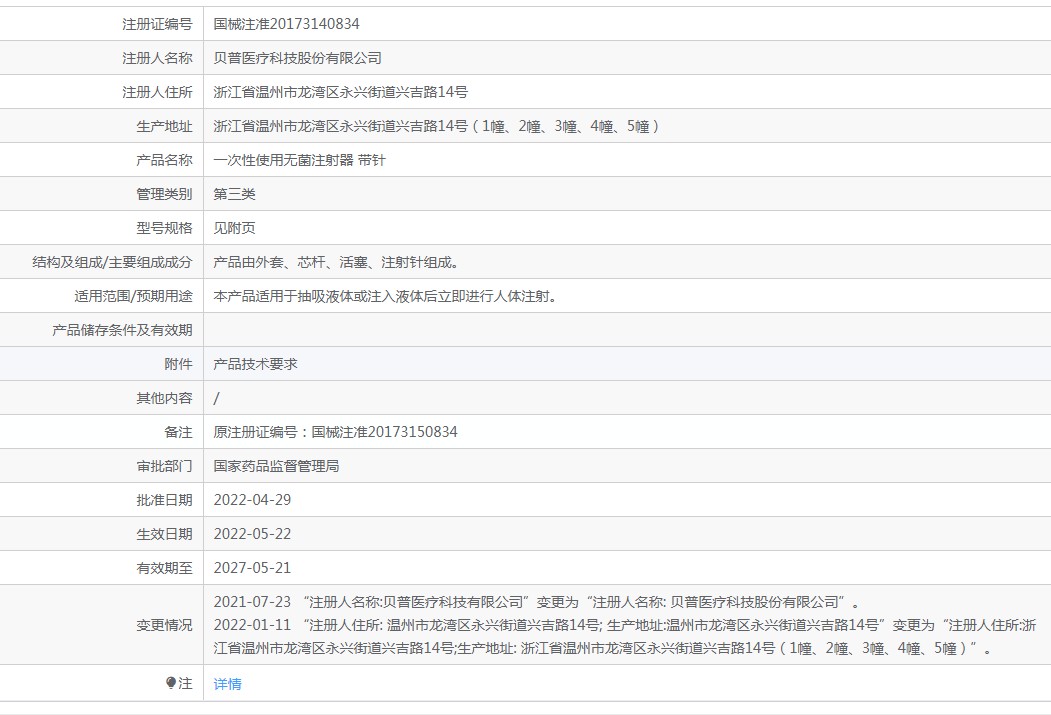Select registrant name 贝普医疗科技股份有限公司
1051x715 pixels.
point(298,58)
